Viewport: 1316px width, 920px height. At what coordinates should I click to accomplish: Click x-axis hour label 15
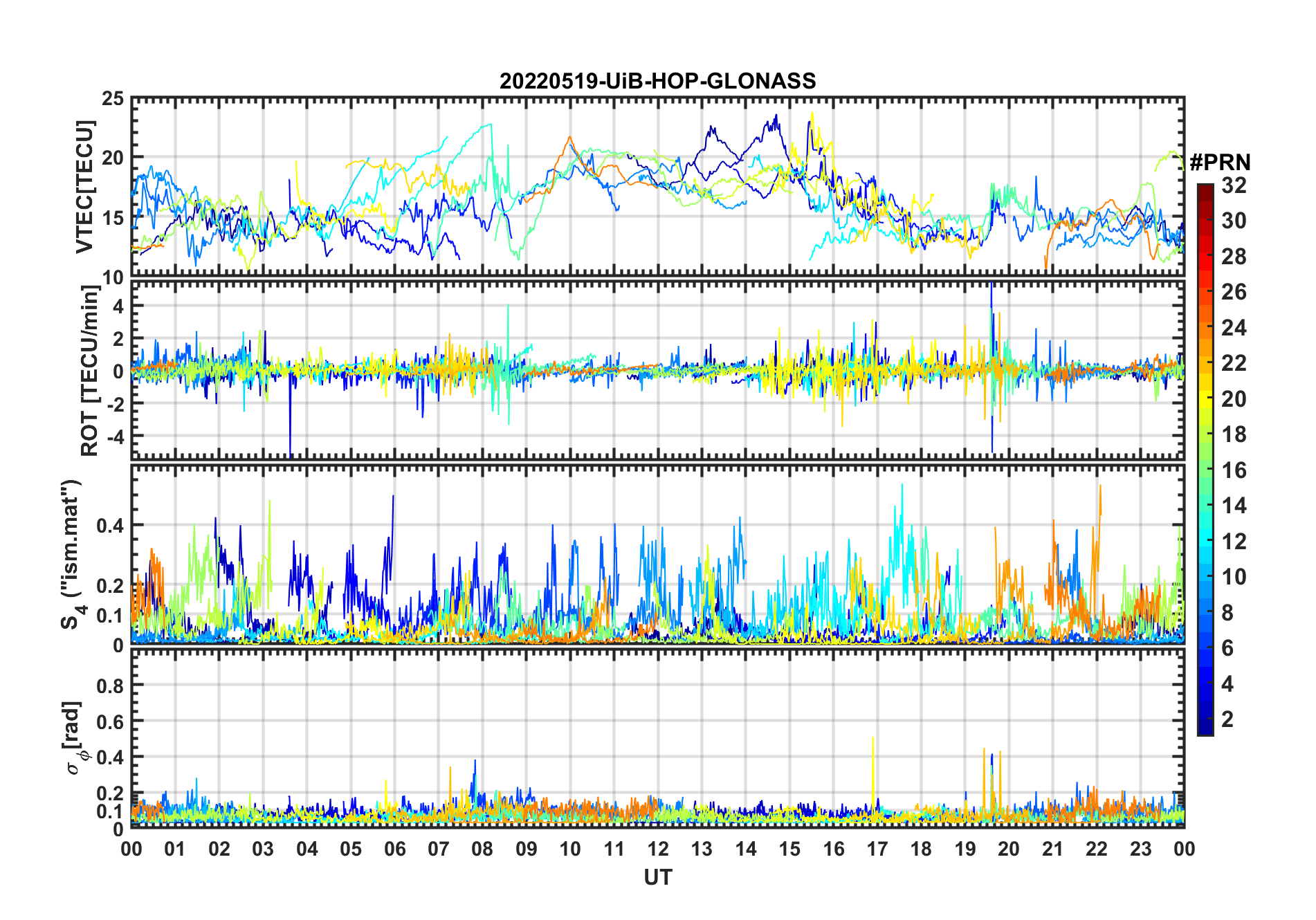(x=789, y=849)
